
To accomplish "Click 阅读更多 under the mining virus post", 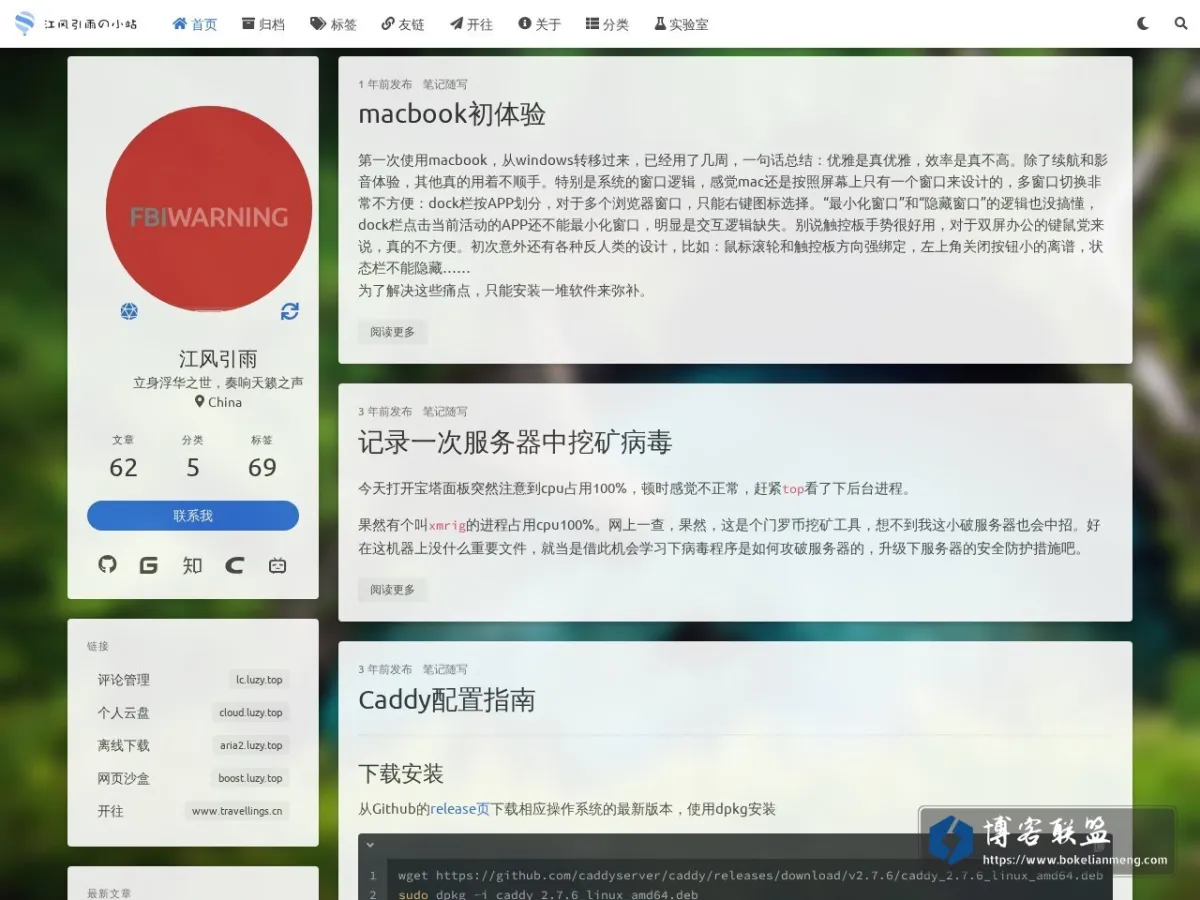I will 392,590.
